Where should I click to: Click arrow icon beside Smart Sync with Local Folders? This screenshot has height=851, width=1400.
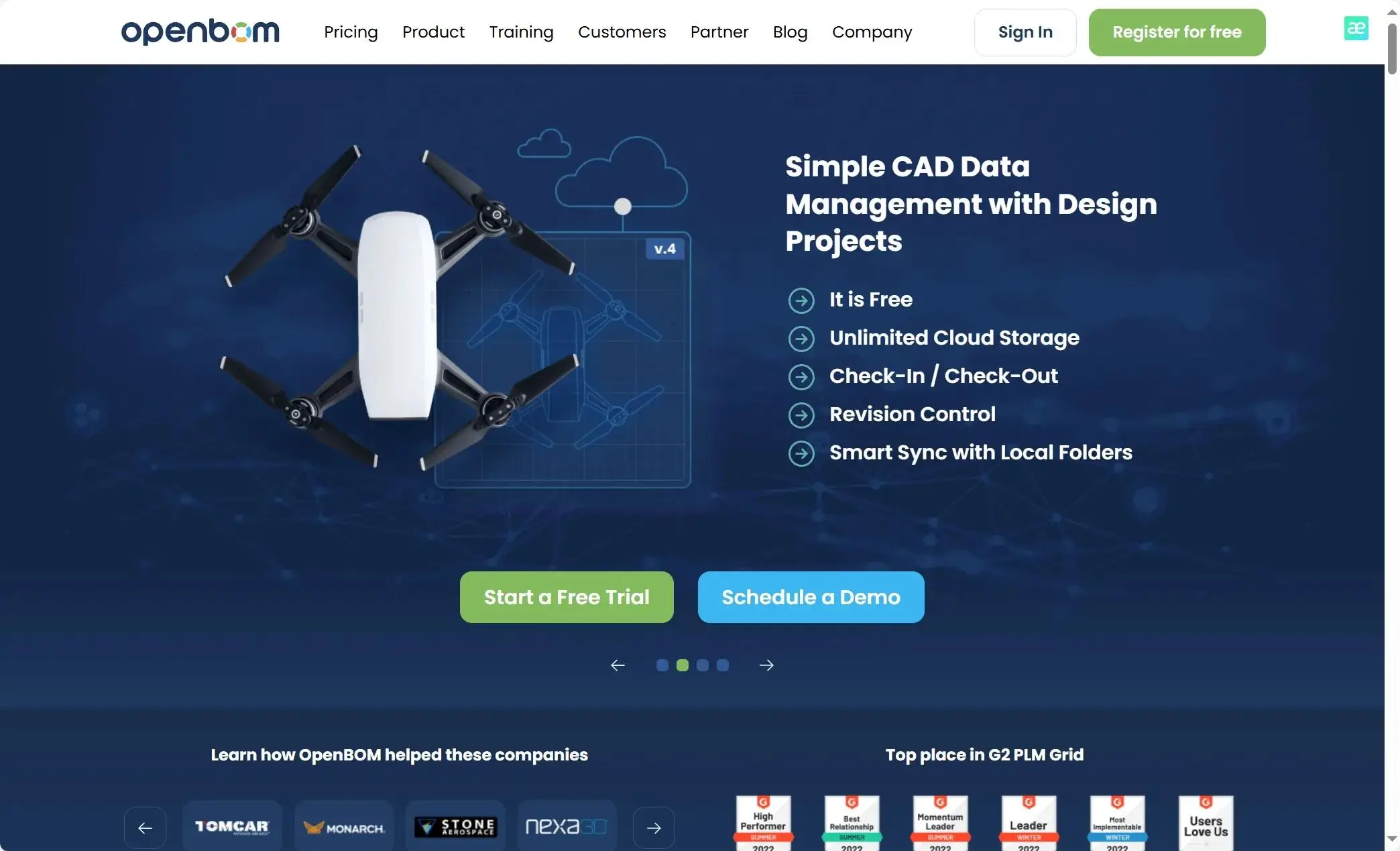pyautogui.click(x=801, y=453)
